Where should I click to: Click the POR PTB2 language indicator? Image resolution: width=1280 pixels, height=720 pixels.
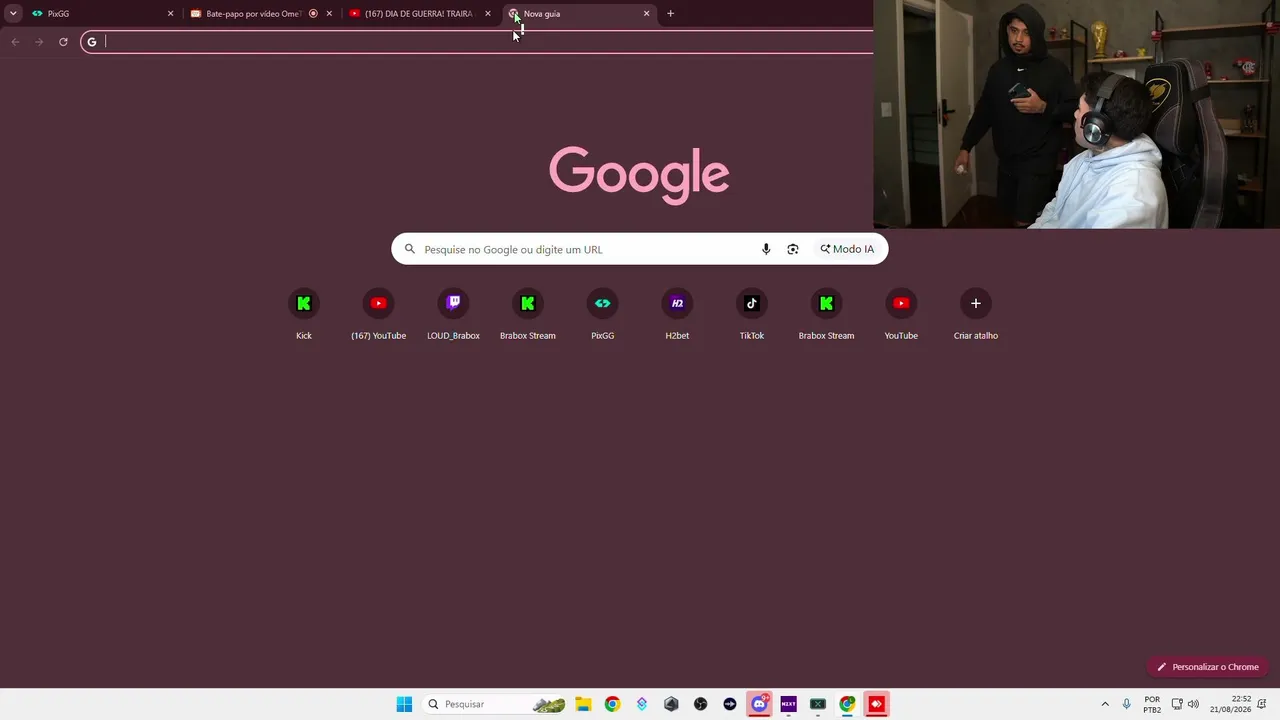[x=1152, y=704]
